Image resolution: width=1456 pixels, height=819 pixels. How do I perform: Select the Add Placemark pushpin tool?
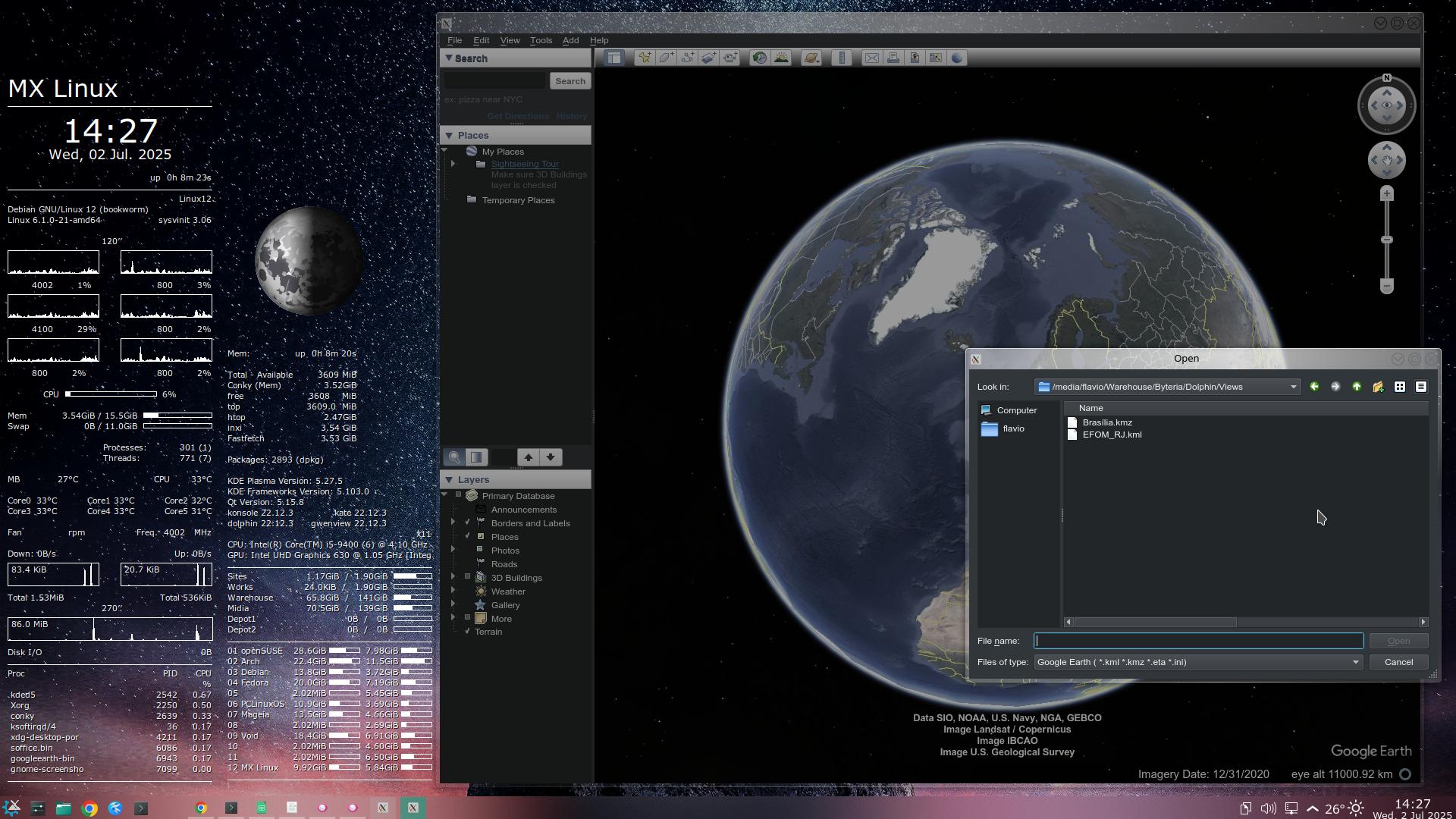[645, 58]
